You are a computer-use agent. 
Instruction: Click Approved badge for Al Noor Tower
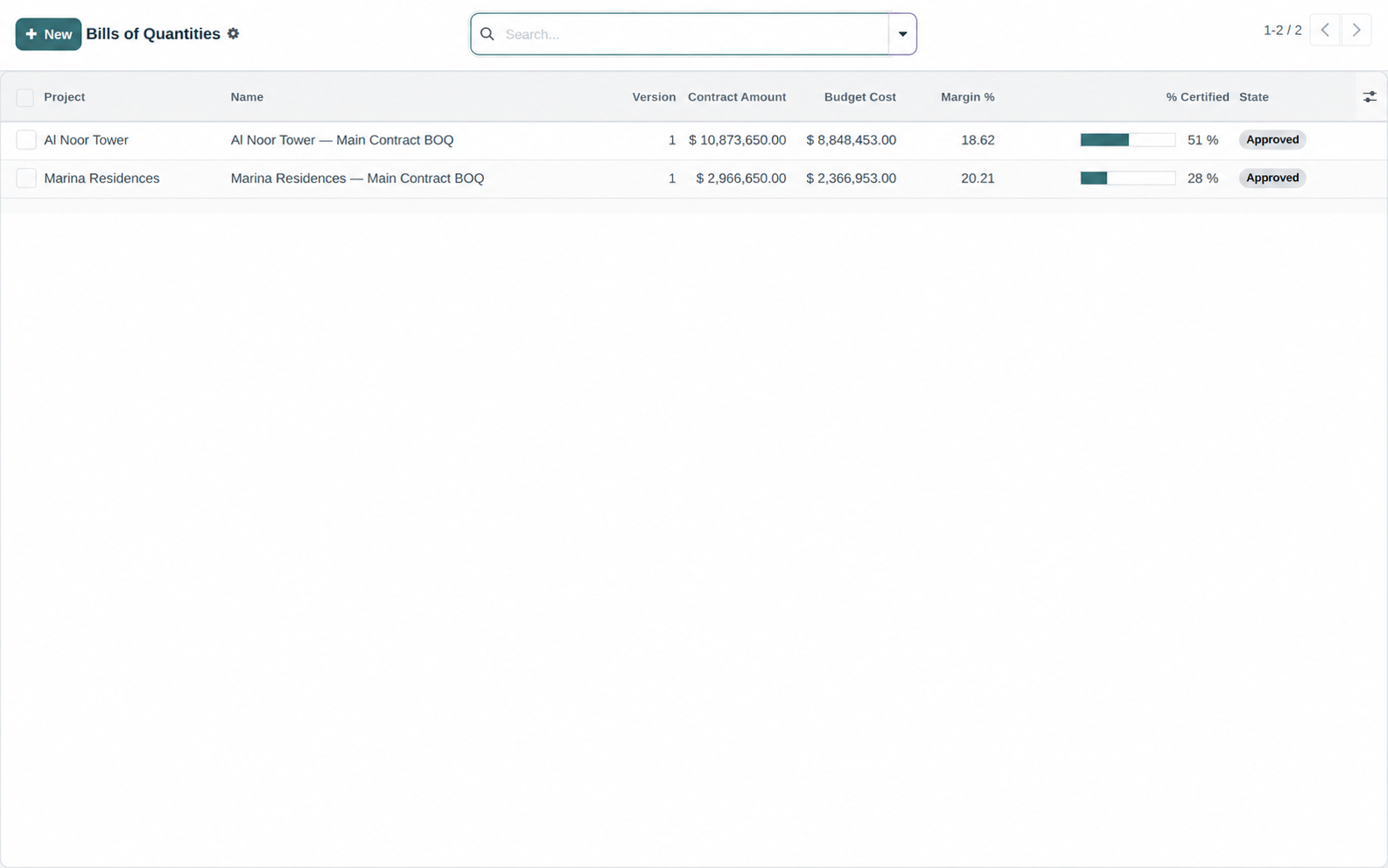click(x=1272, y=140)
